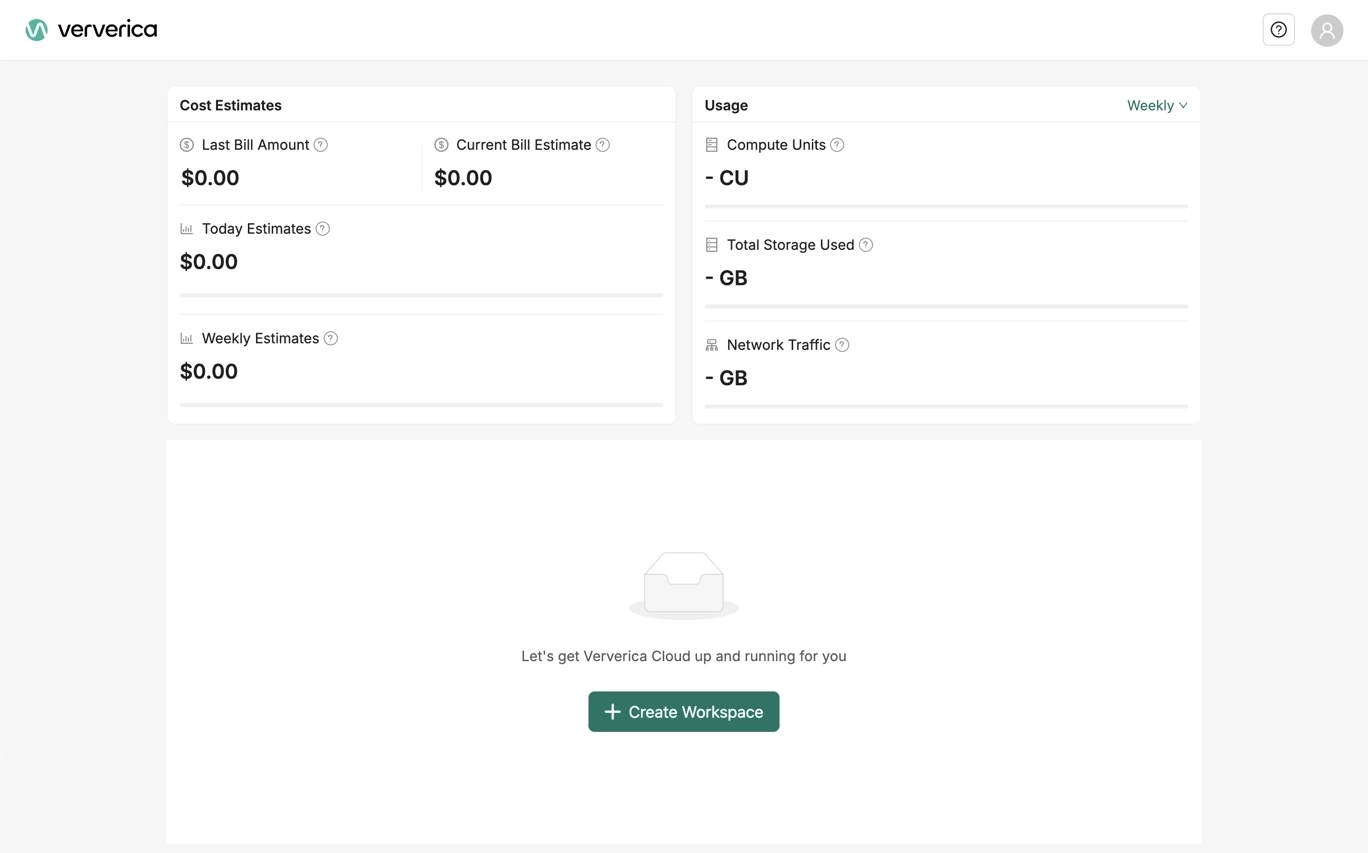Click the Ververica logo
Viewport: 1368px width, 853px height.
click(91, 30)
